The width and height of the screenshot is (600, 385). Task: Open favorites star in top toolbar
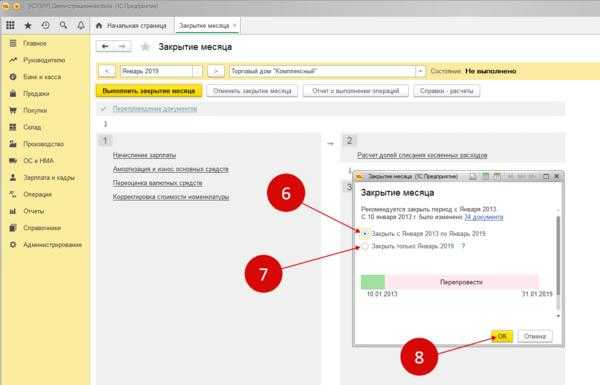(x=28, y=26)
